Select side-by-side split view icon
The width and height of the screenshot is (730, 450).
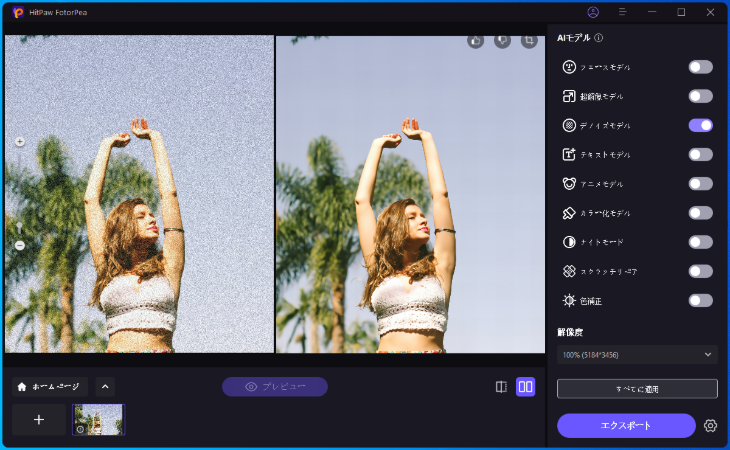525,387
